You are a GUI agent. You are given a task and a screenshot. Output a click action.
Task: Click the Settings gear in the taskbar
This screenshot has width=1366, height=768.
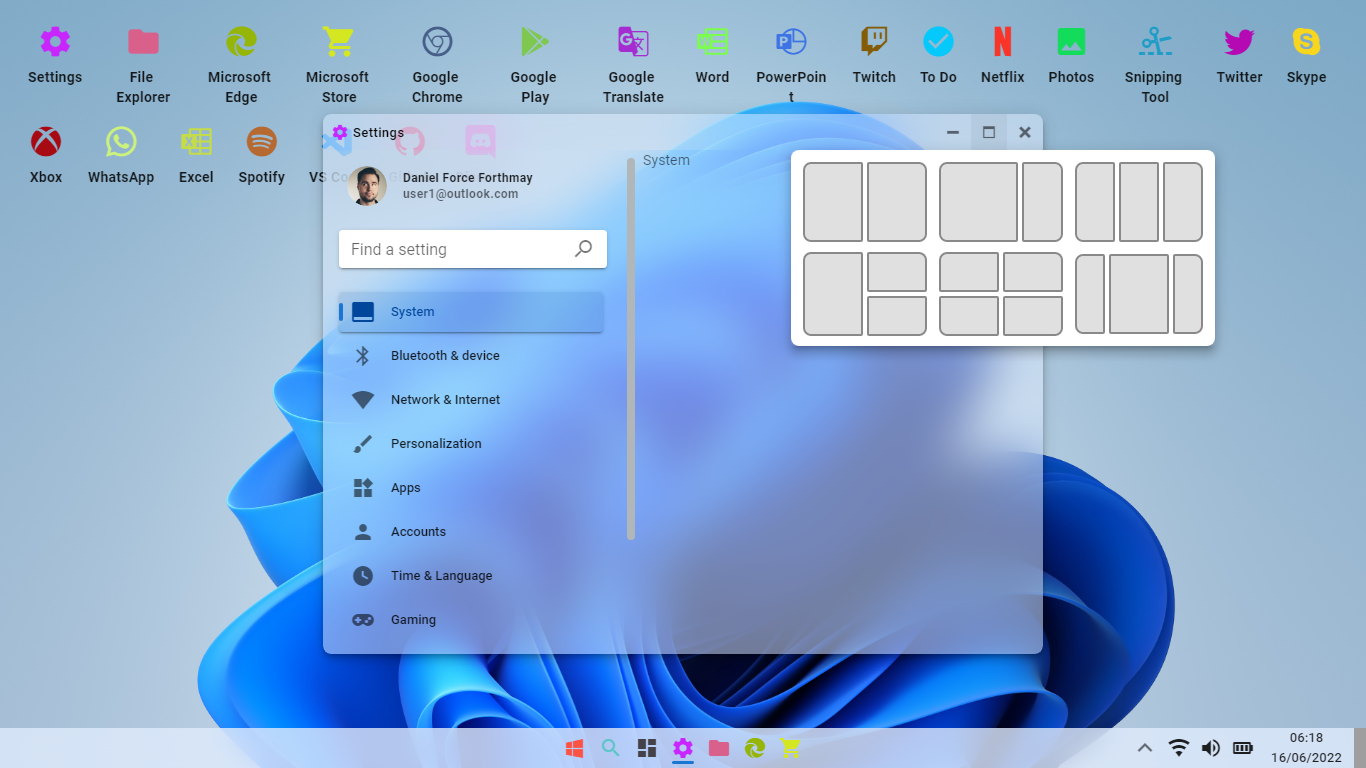pos(683,748)
